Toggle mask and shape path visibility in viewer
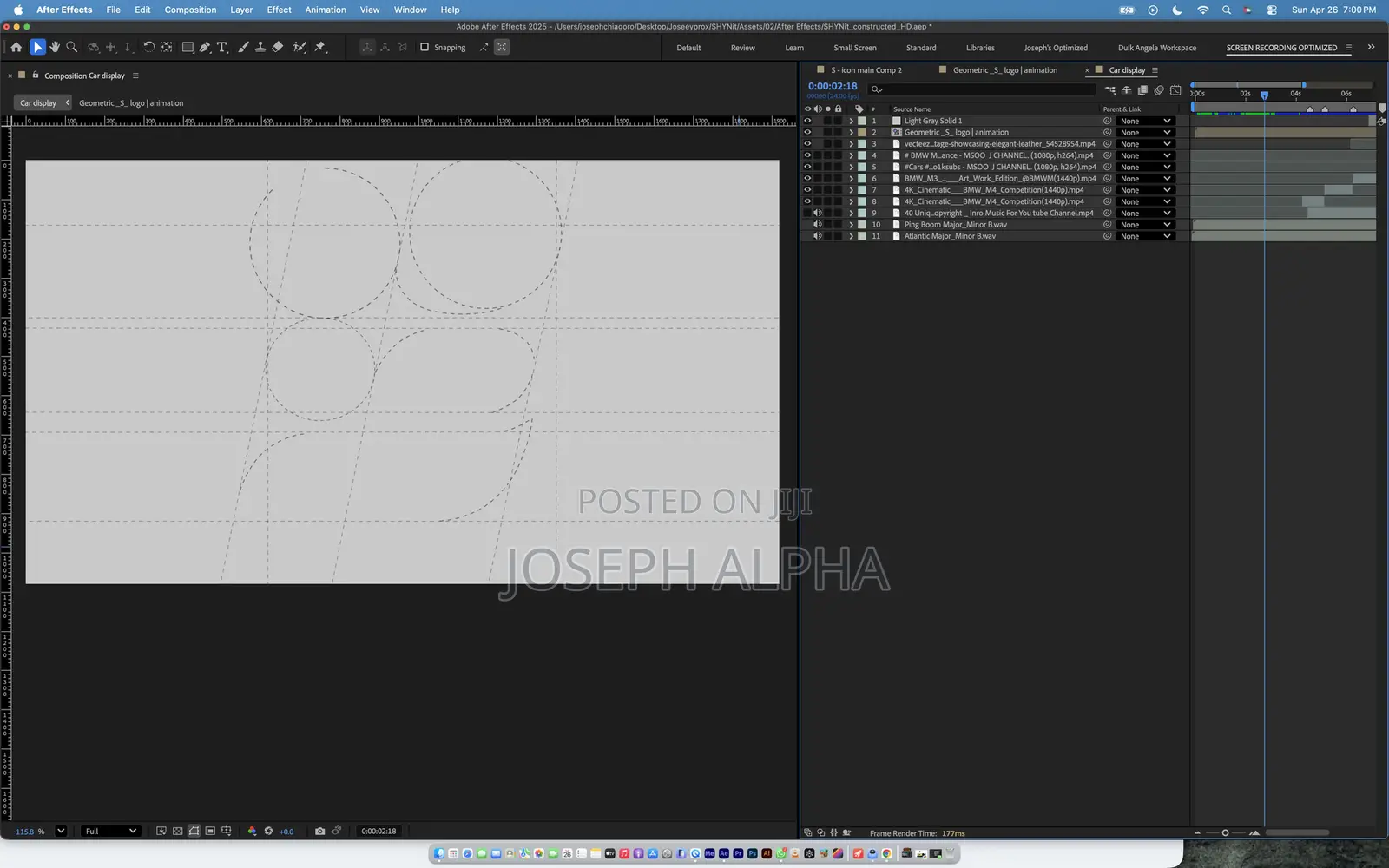 (x=194, y=831)
